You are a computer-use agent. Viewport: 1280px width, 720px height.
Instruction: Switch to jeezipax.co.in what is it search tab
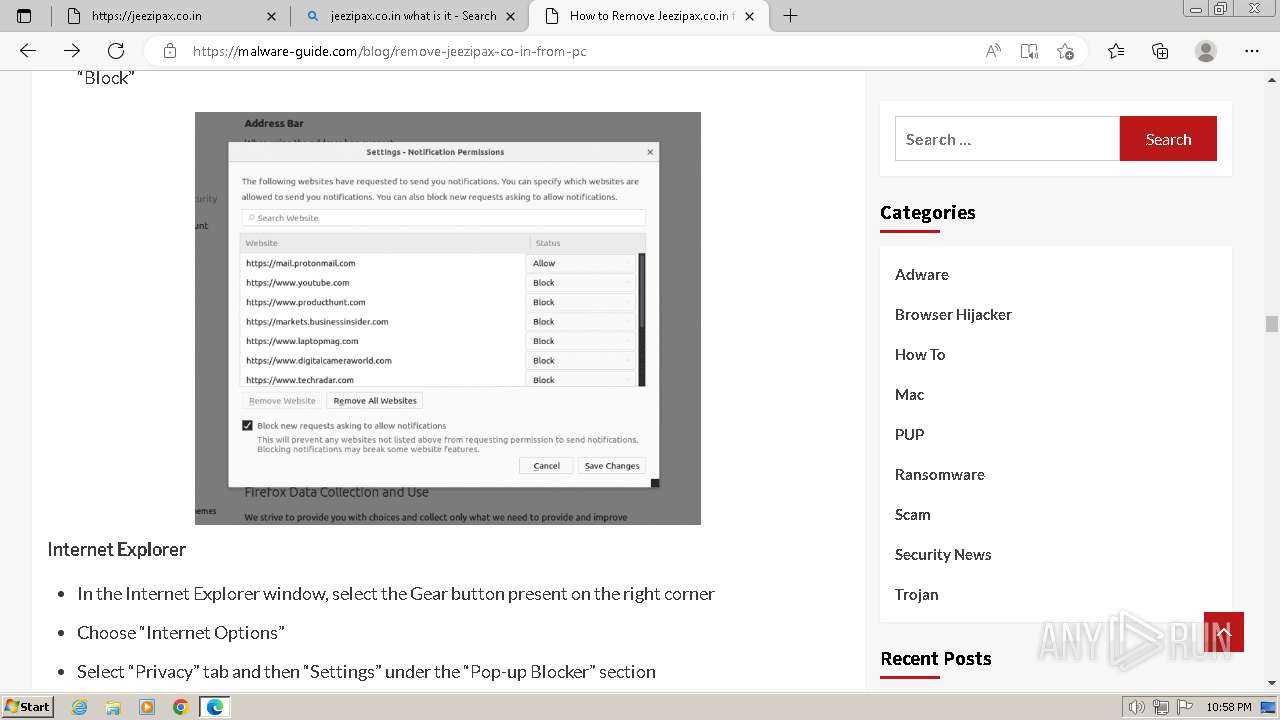411,16
